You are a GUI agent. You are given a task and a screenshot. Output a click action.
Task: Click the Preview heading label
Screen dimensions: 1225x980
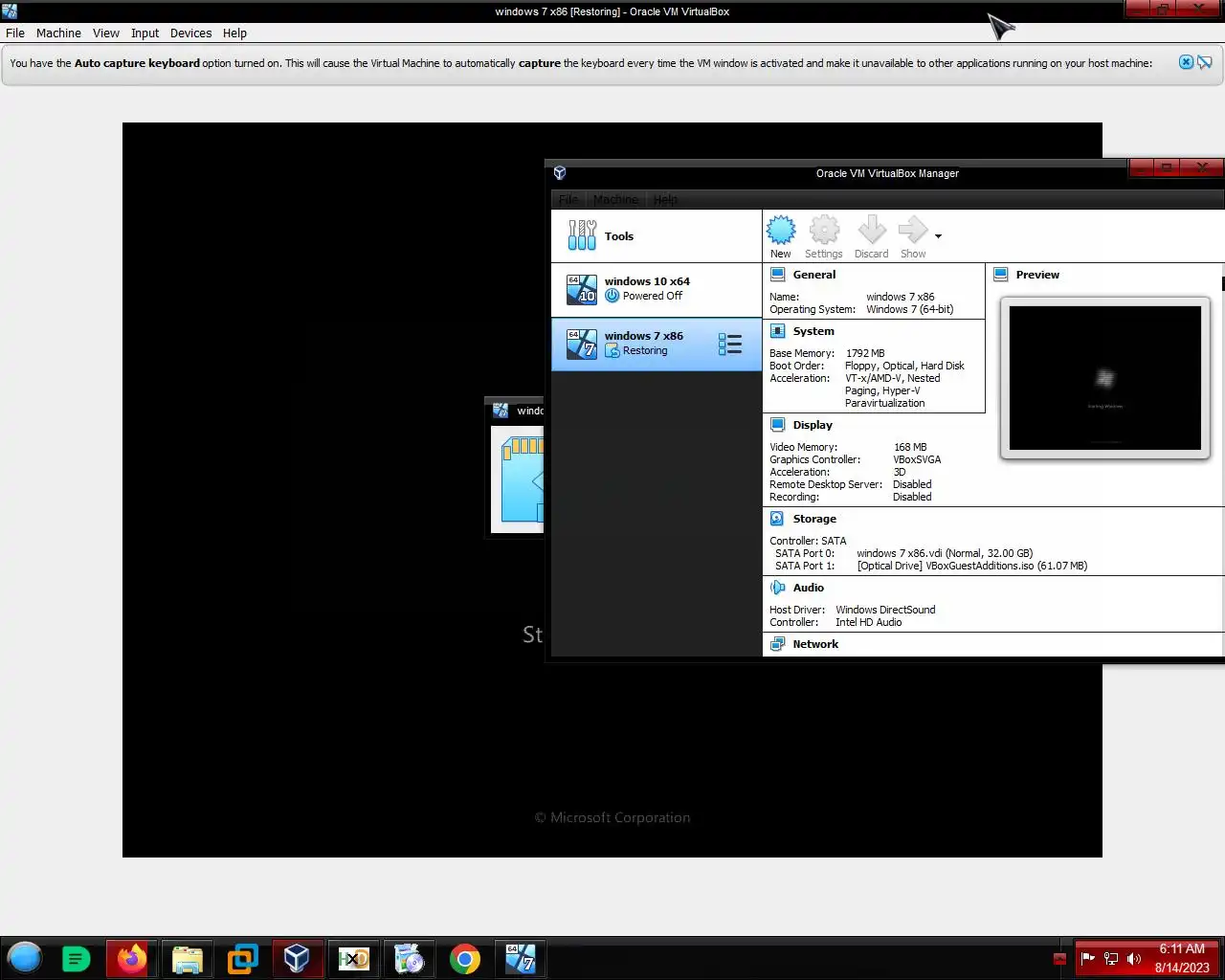1037,275
